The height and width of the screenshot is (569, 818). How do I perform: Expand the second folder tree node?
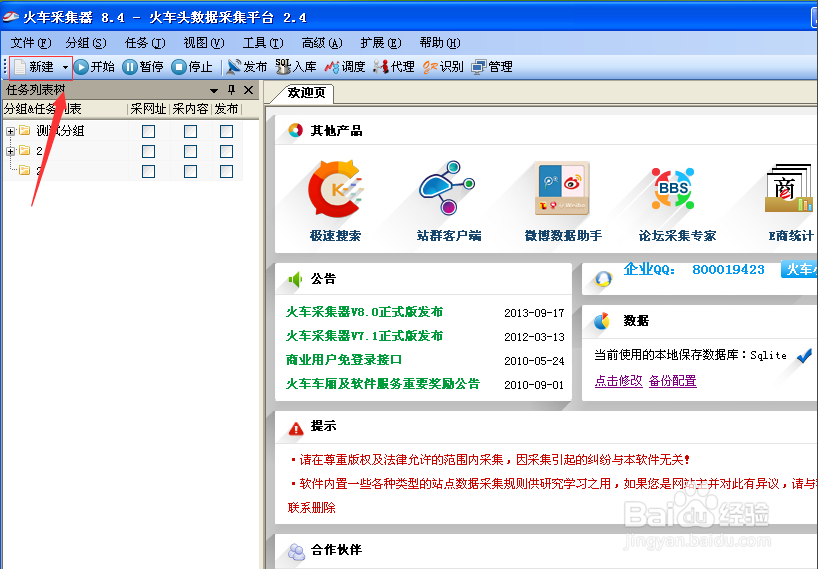[10, 151]
